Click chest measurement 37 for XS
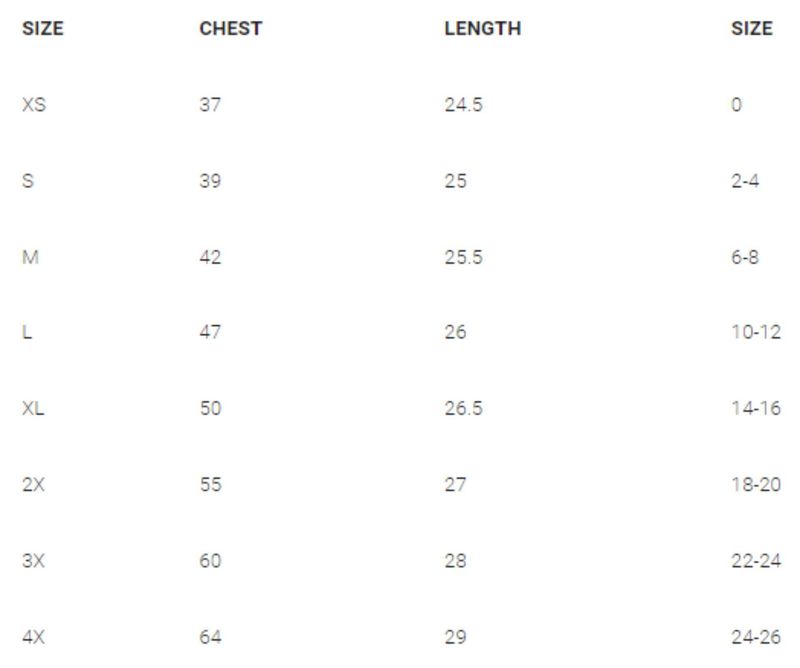This screenshot has width=800, height=668. pos(210,105)
